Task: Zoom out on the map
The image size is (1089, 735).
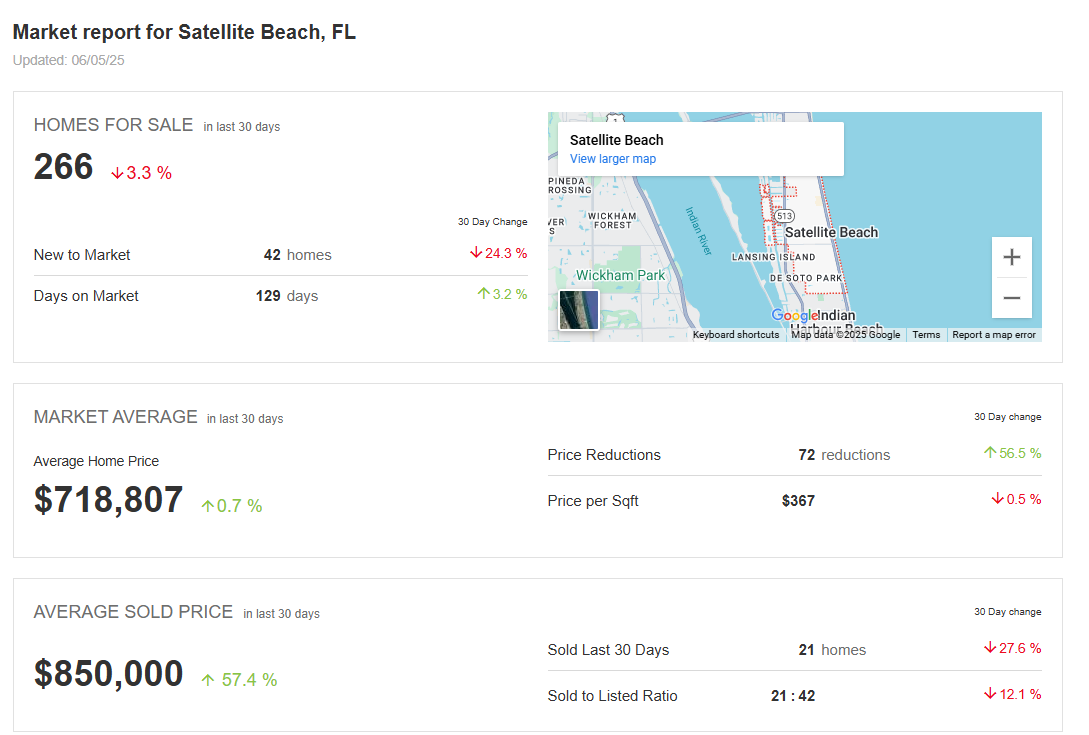Action: (1011, 298)
